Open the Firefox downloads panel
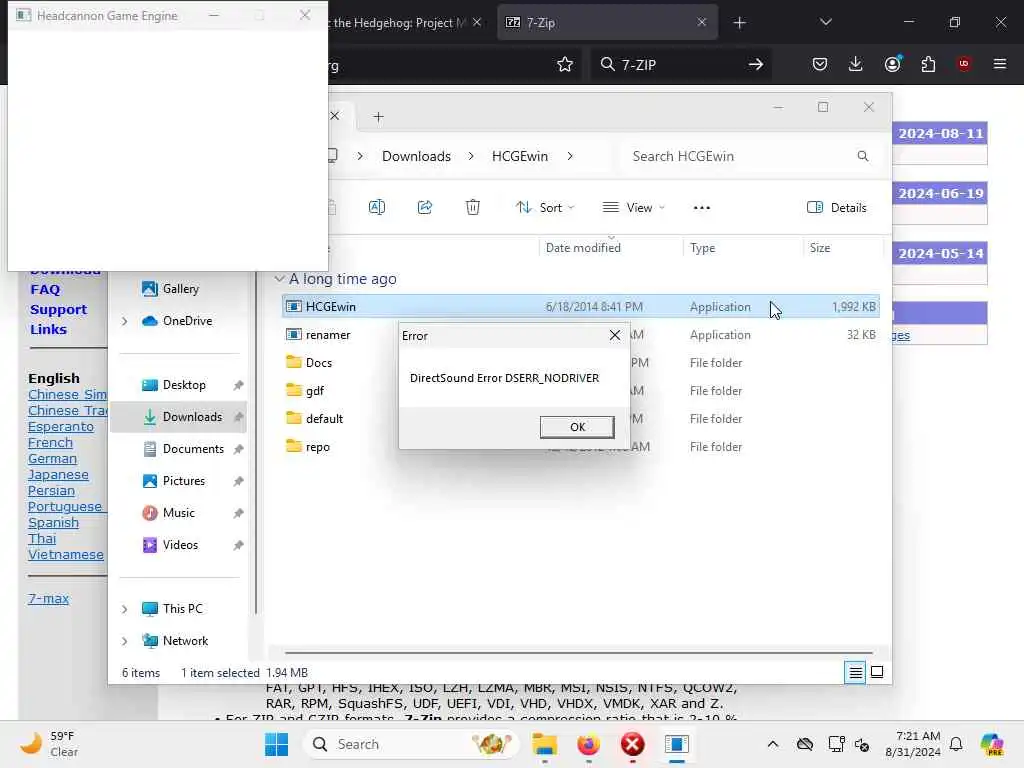This screenshot has height=768, width=1024. tap(856, 64)
